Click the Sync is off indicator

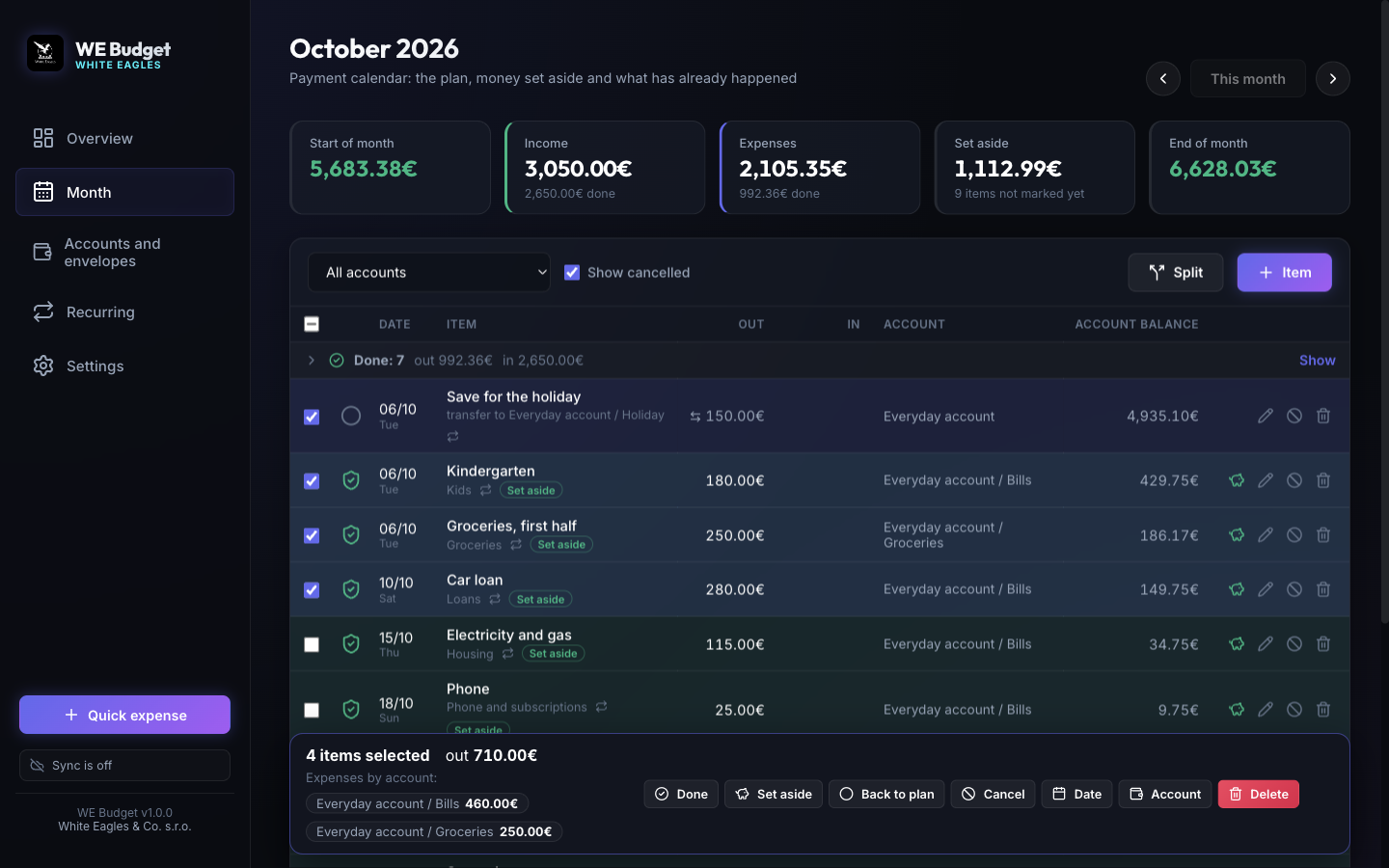coord(124,765)
